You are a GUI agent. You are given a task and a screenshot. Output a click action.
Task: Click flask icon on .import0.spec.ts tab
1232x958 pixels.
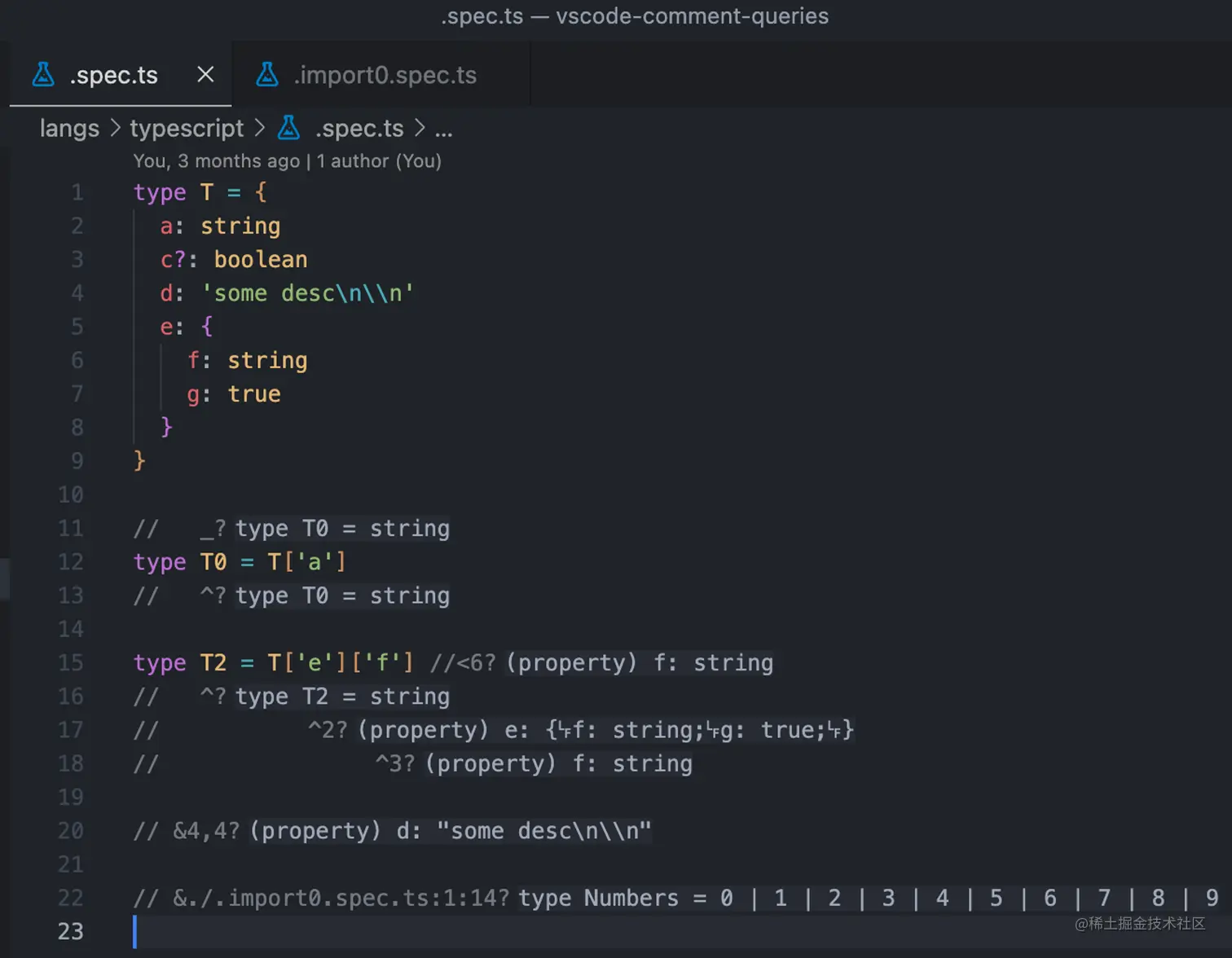pyautogui.click(x=267, y=75)
